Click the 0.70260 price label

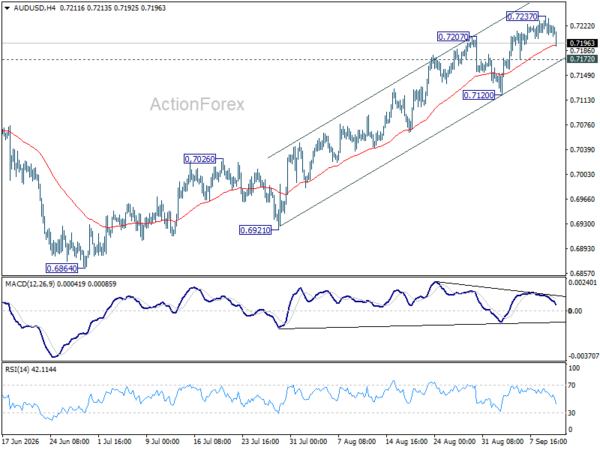point(200,159)
